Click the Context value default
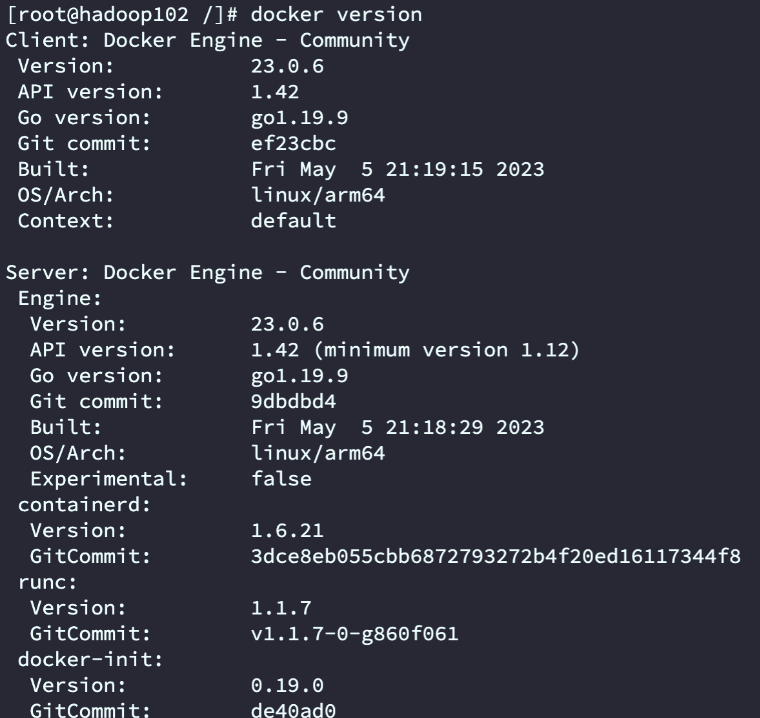Screen dimensions: 760x718 294,221
